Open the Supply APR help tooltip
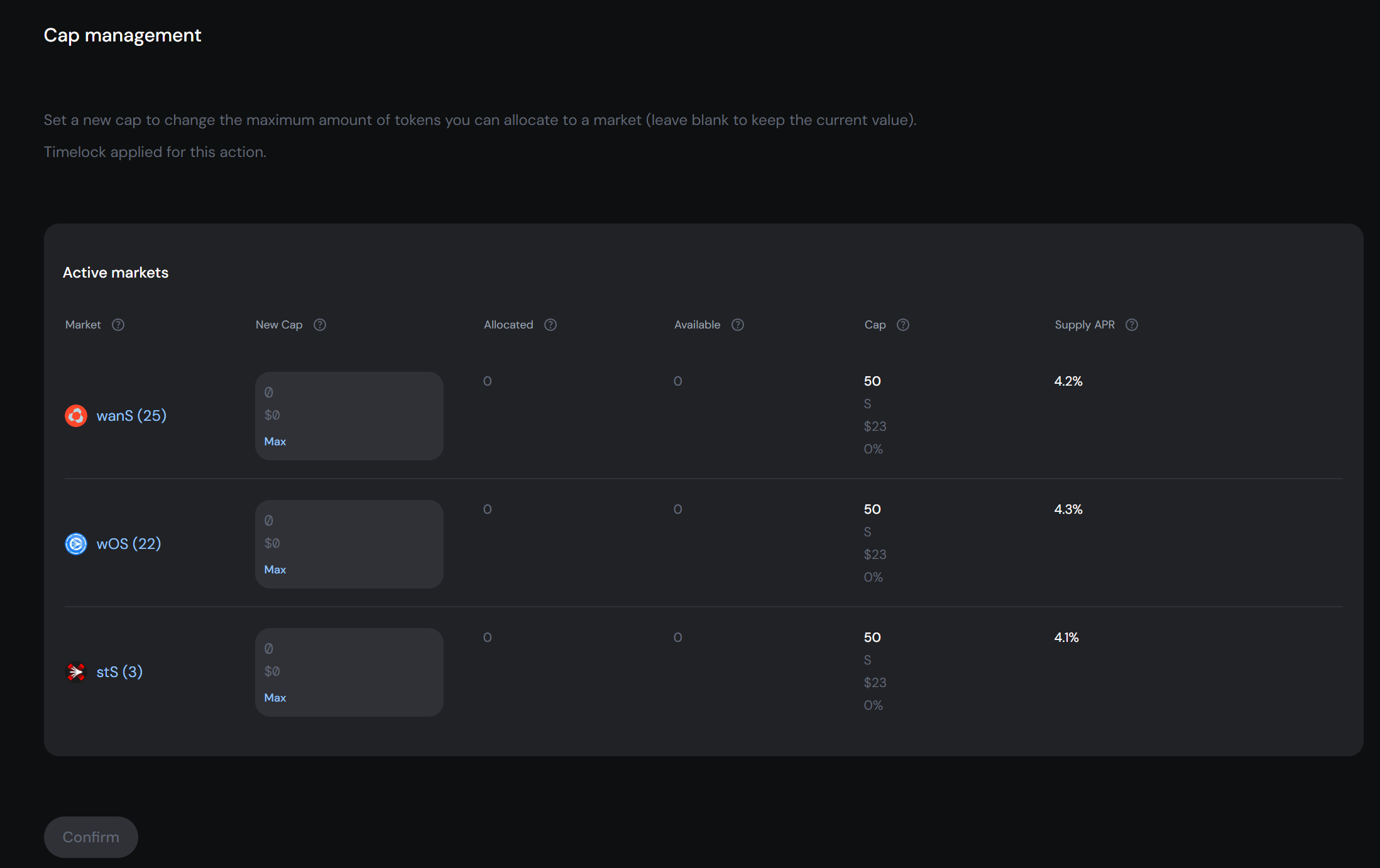The height and width of the screenshot is (868, 1380). coord(1132,325)
